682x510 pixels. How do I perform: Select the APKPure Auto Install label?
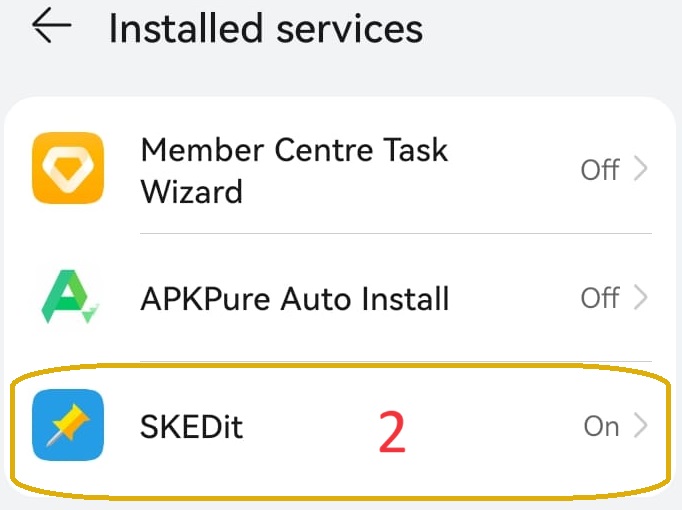click(x=294, y=298)
